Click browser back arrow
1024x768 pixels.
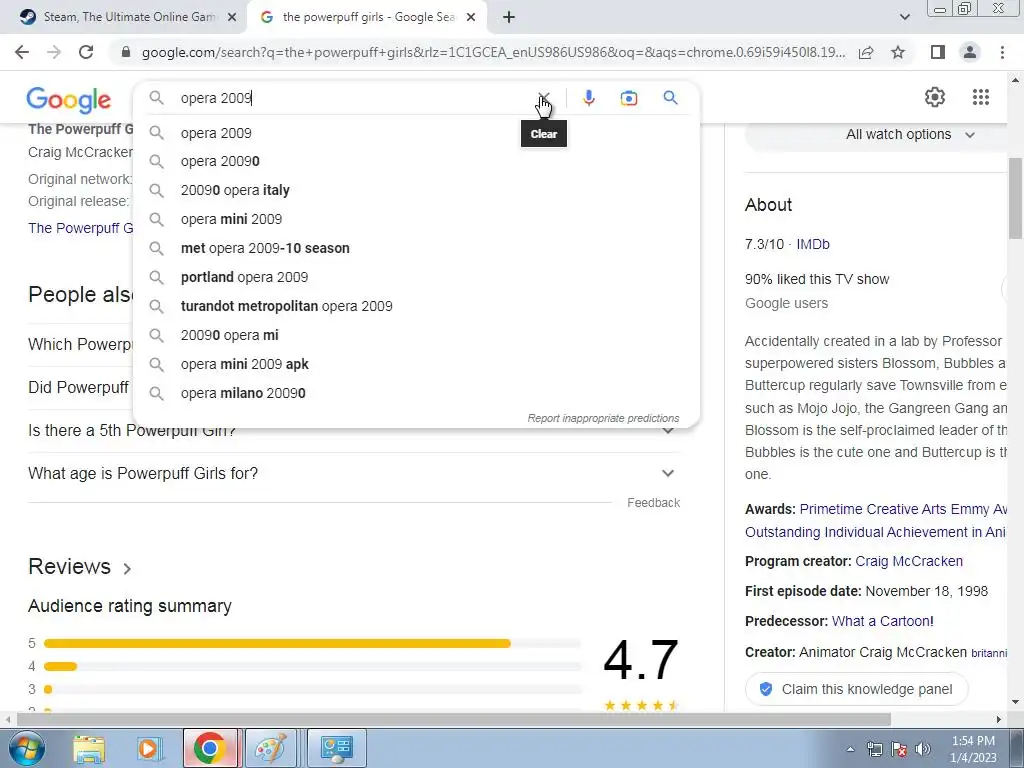pos(22,52)
